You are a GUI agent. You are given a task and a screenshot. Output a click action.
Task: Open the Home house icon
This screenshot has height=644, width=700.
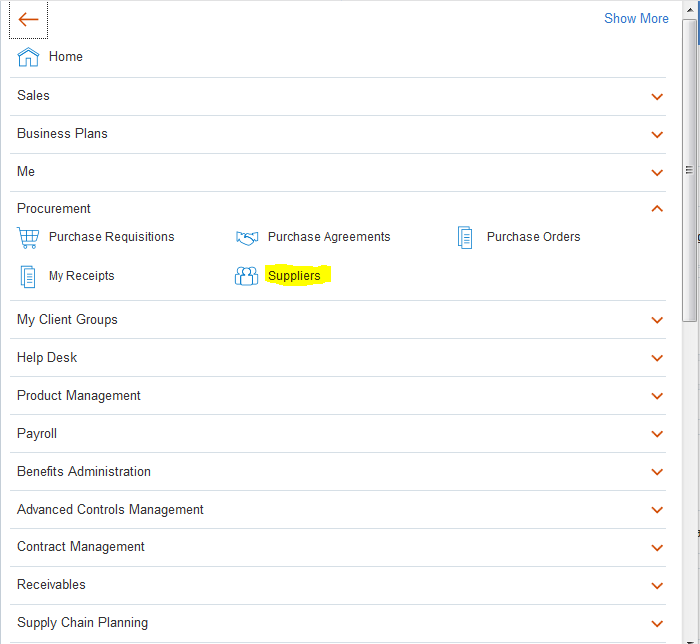[x=28, y=57]
